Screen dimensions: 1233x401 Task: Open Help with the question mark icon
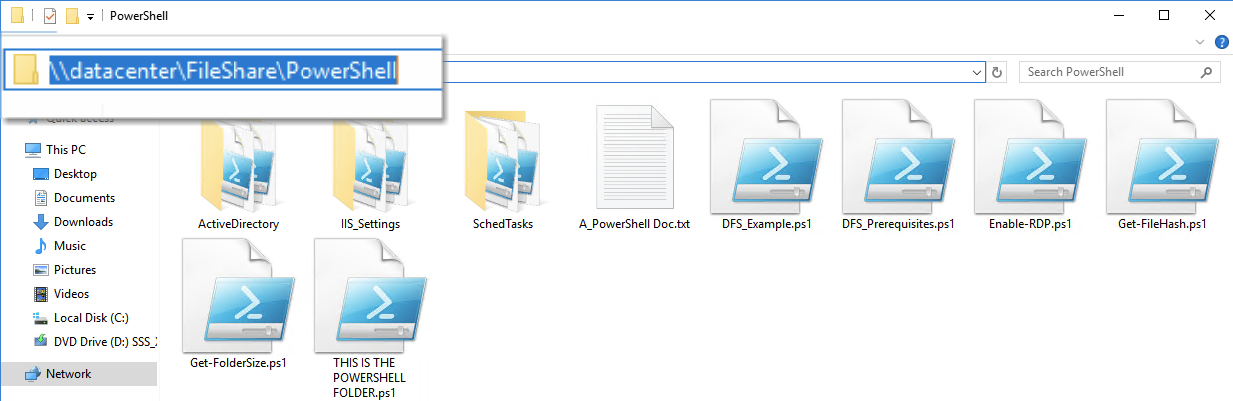1221,42
